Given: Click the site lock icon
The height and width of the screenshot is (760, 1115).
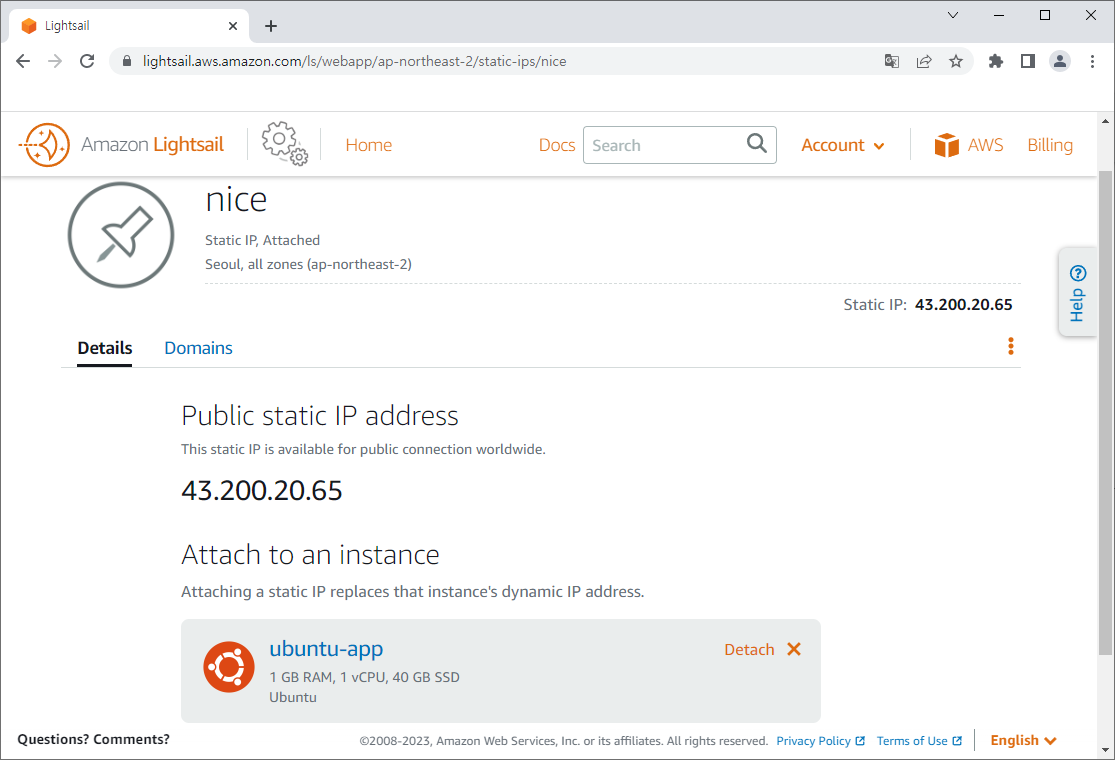Looking at the screenshot, I should (127, 61).
